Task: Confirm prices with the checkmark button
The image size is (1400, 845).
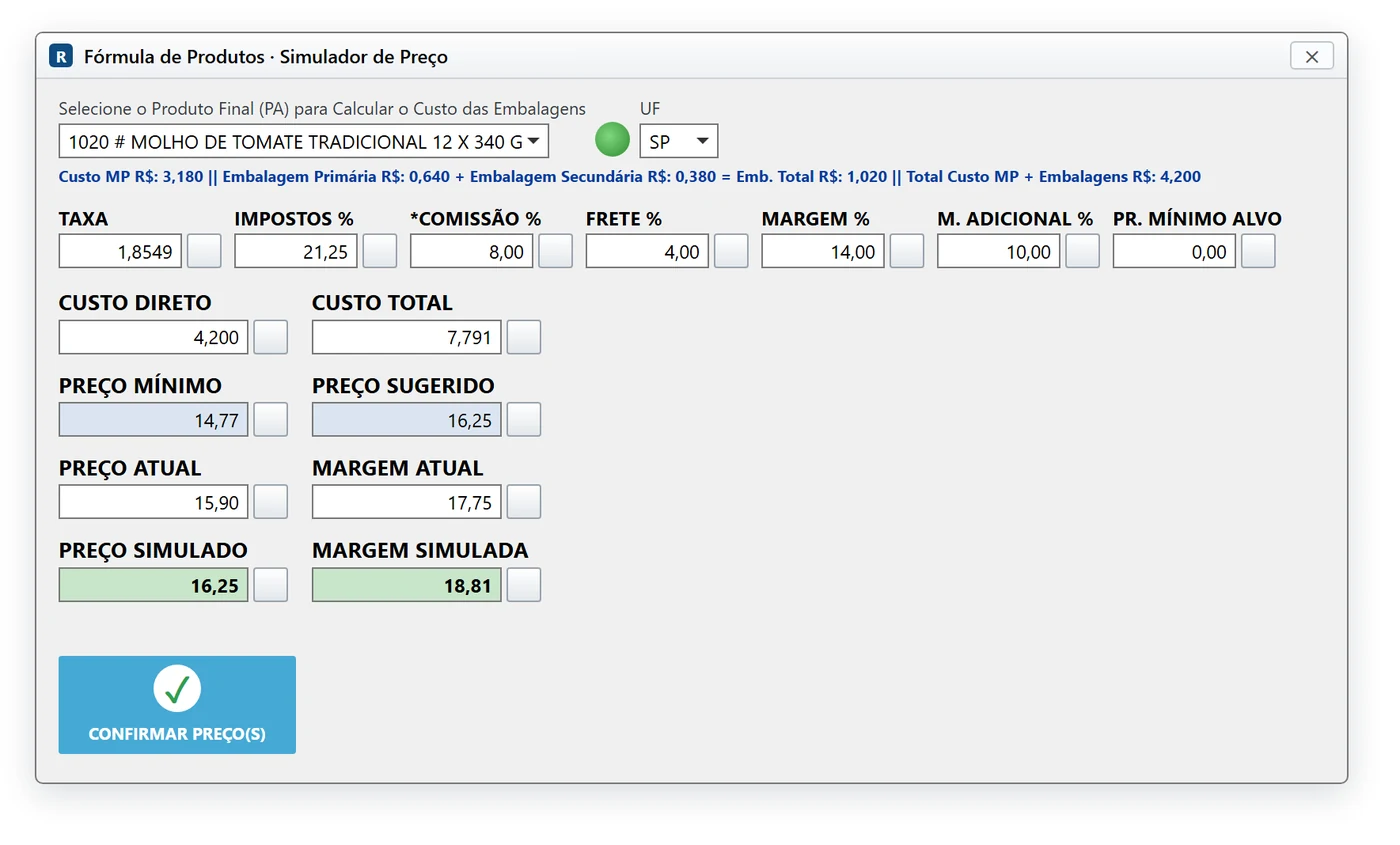Action: pyautogui.click(x=177, y=705)
